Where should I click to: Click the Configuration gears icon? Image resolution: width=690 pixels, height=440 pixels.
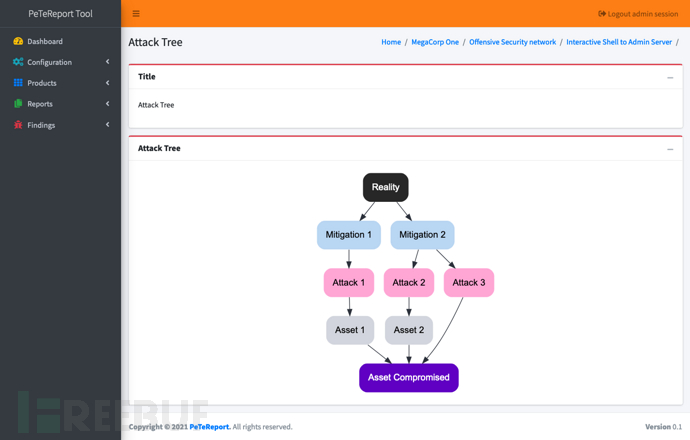pos(18,62)
